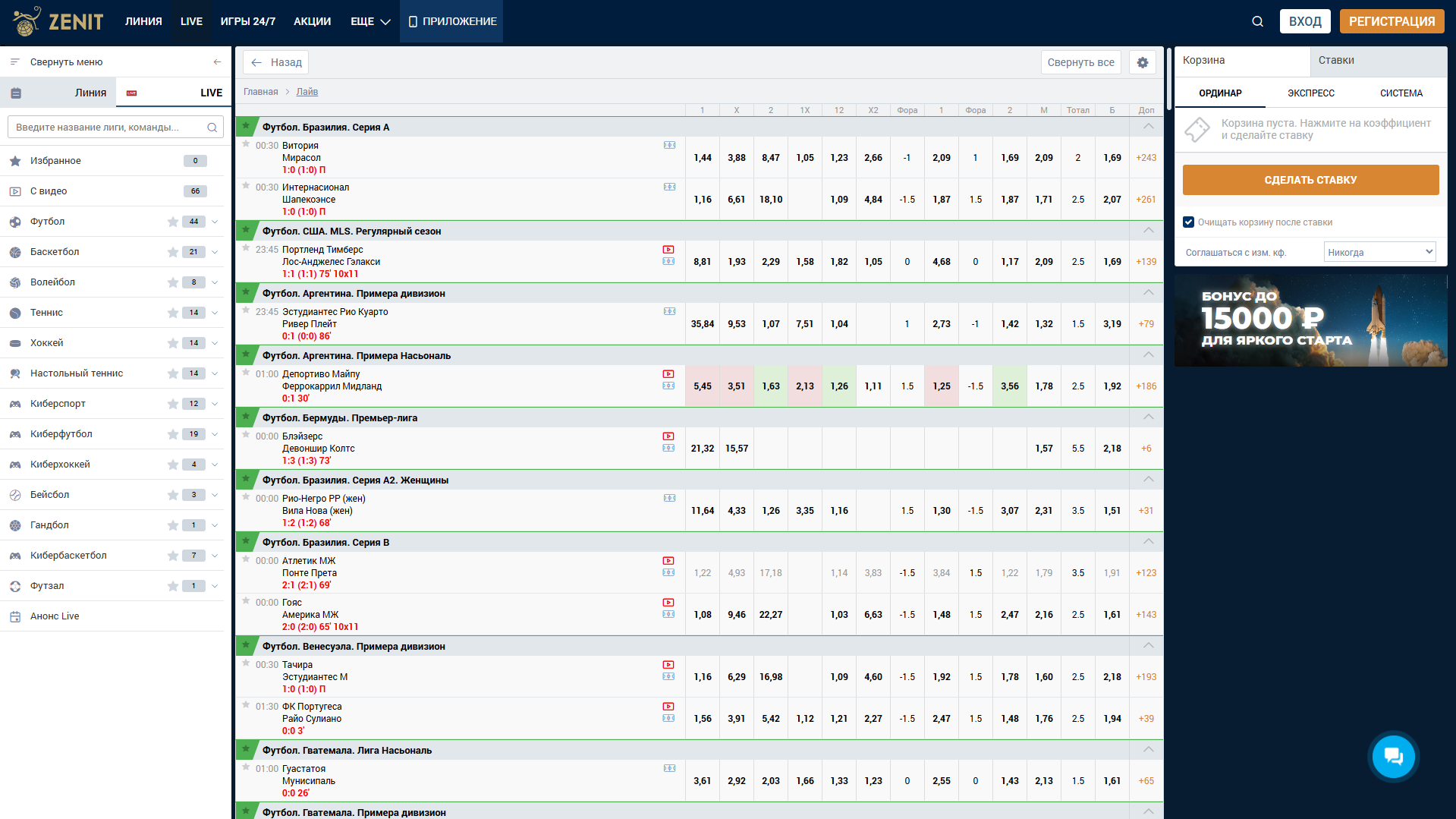Toggle favorite star for Теннис category

(173, 313)
